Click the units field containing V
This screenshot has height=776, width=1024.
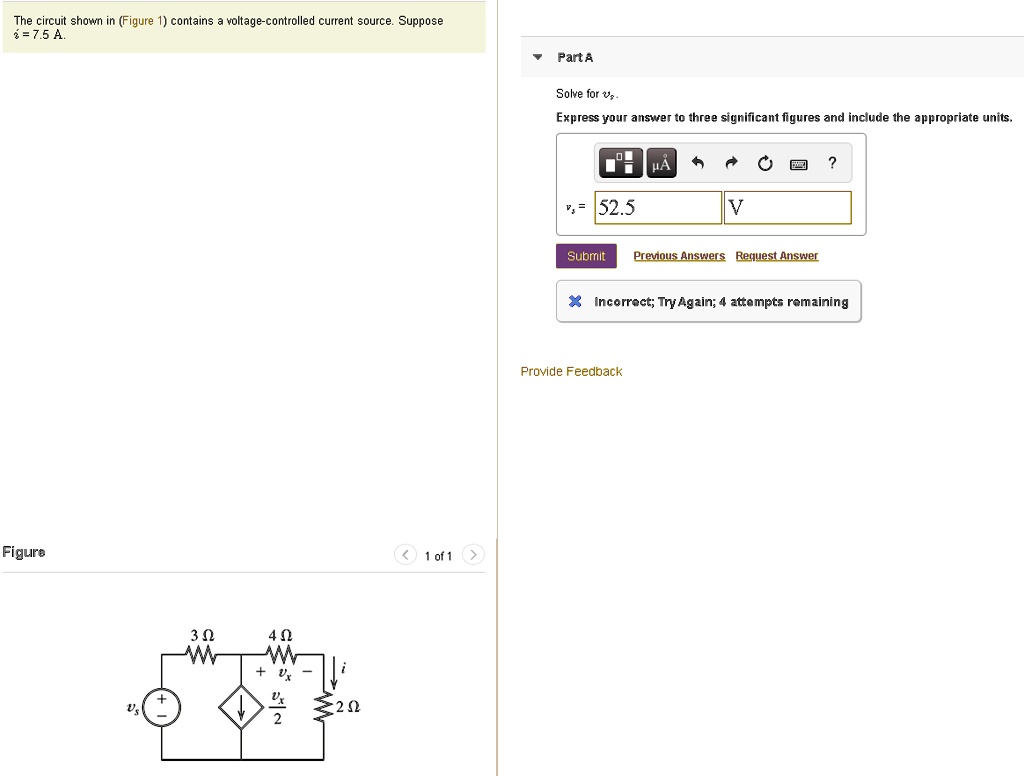coord(788,207)
